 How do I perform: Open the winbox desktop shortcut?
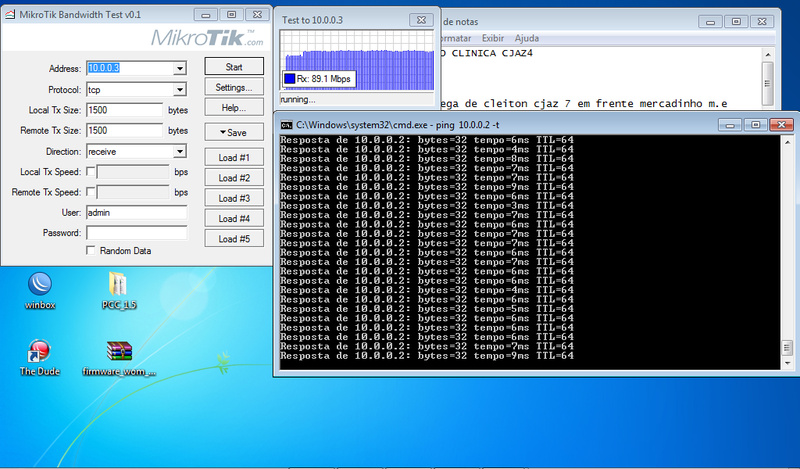(x=40, y=290)
